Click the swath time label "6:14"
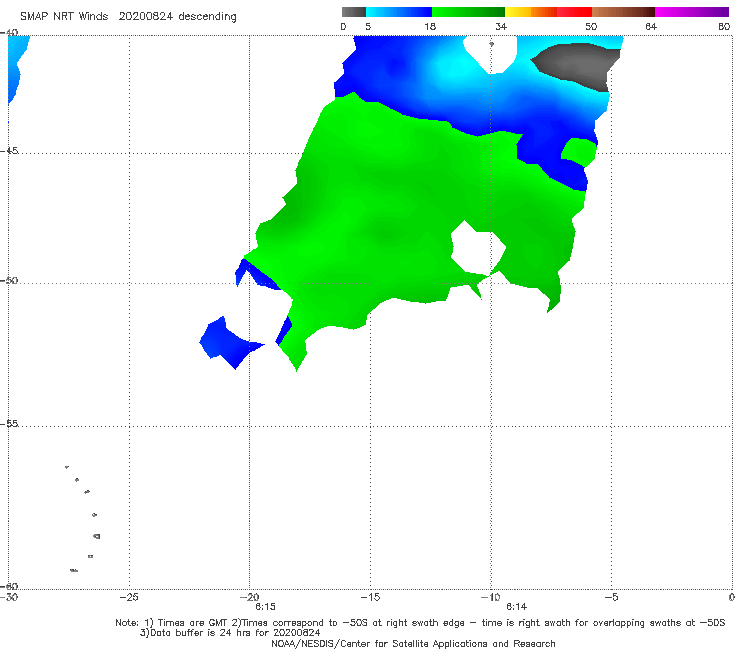The image size is (740, 650). pos(516,607)
